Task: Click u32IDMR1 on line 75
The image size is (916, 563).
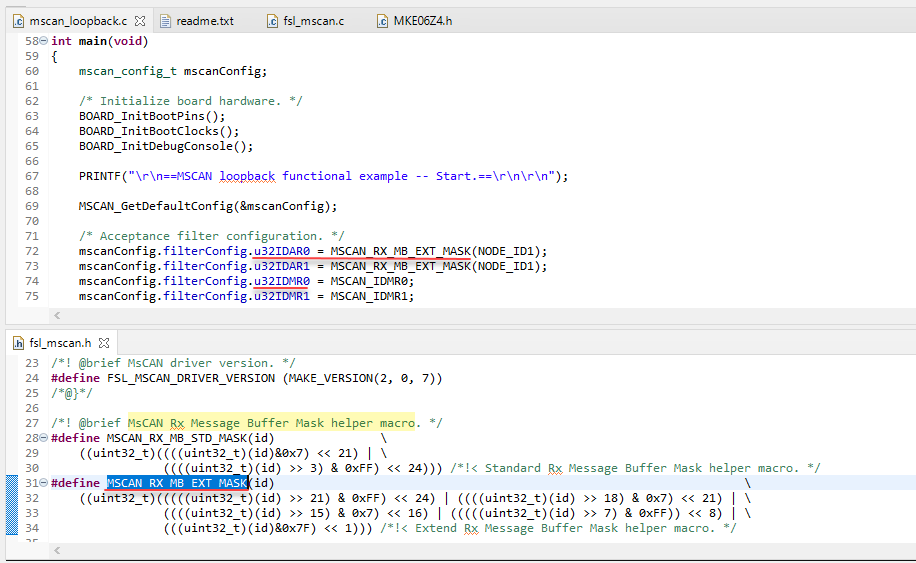Action: pos(282,296)
